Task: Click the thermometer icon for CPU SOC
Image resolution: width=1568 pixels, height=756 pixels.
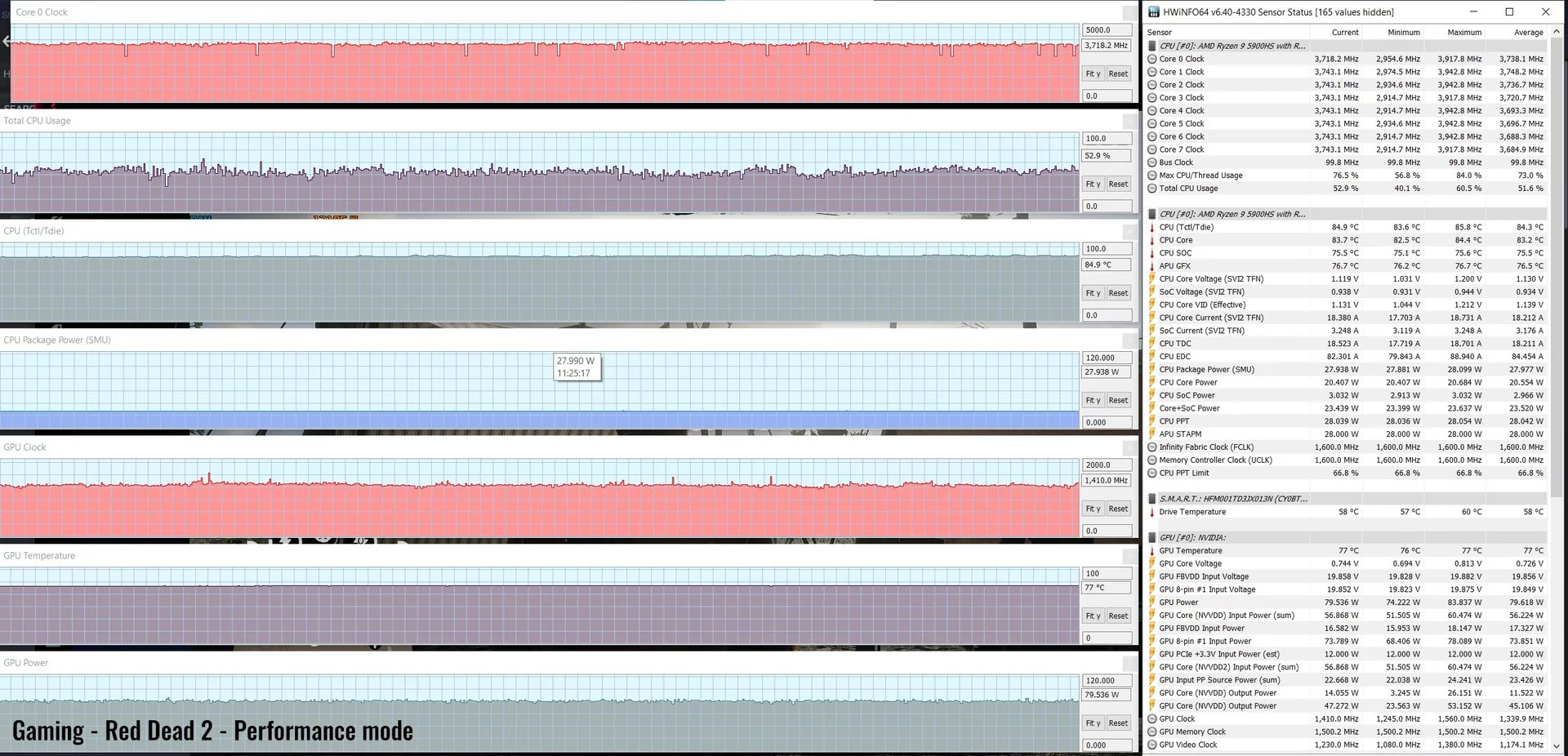Action: [x=1152, y=253]
